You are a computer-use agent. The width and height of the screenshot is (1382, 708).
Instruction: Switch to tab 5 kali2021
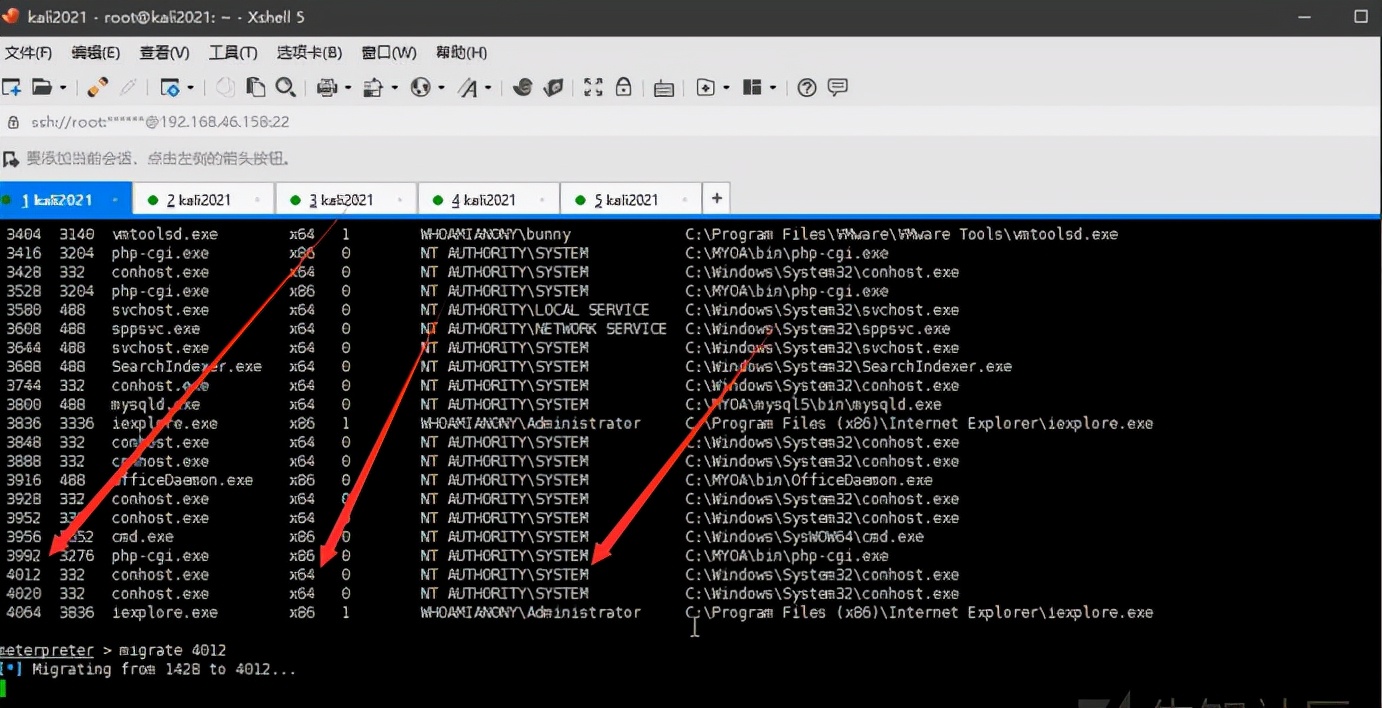pyautogui.click(x=631, y=200)
